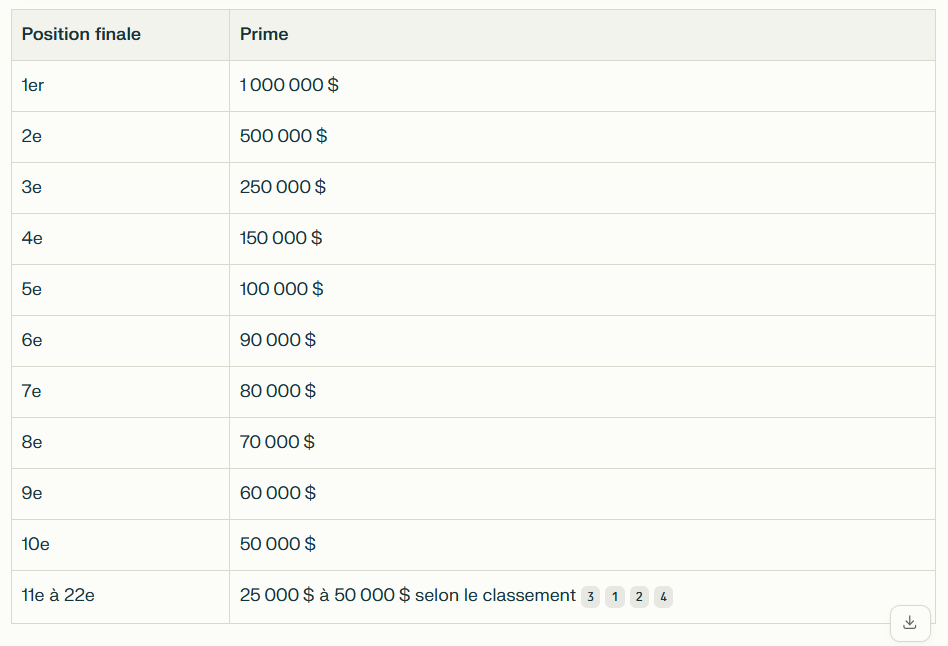Click the 1er position cell

tap(120, 86)
